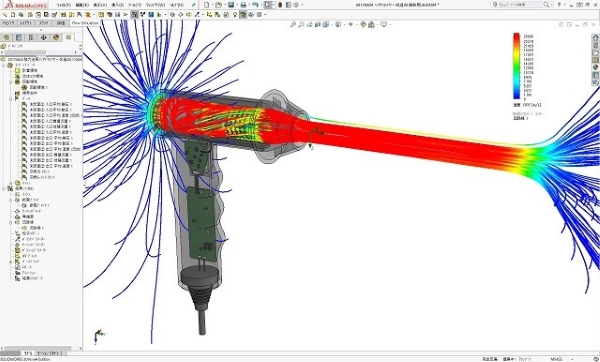The height and width of the screenshot is (362, 600).
Task: Collapse the results node in the tree
Action: 4,189
